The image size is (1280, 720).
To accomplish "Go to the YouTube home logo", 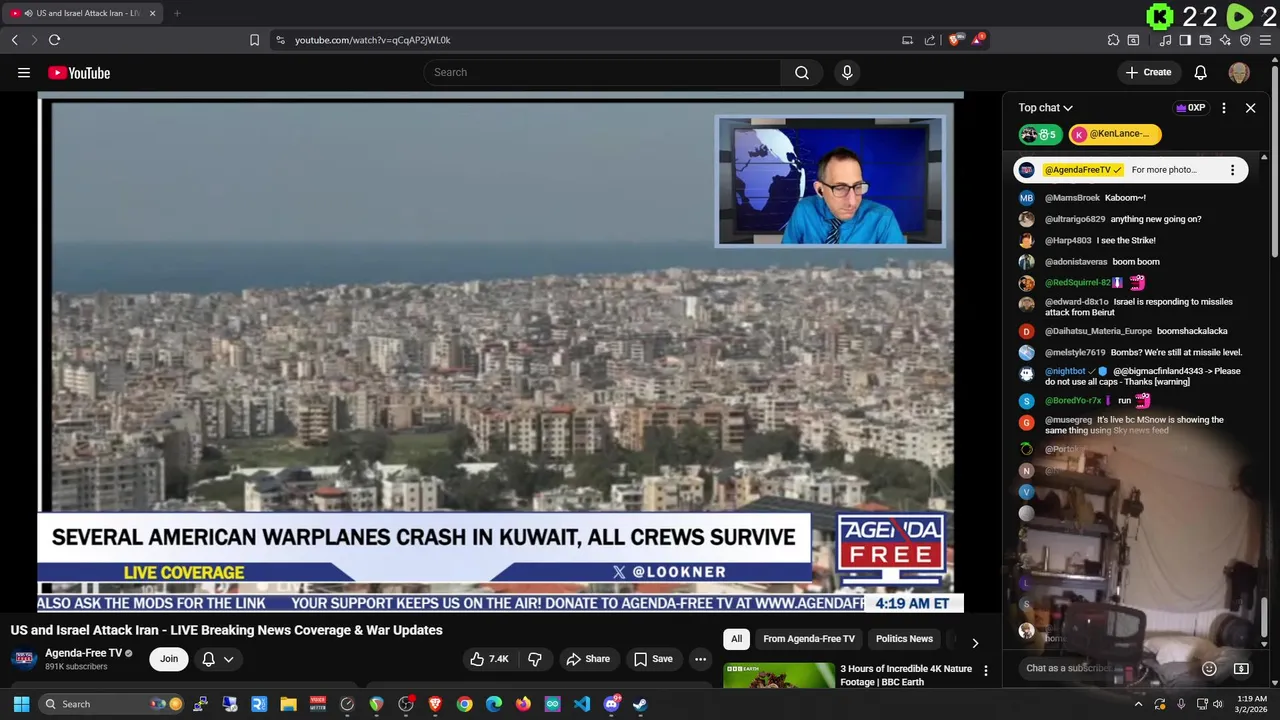I will [x=79, y=72].
